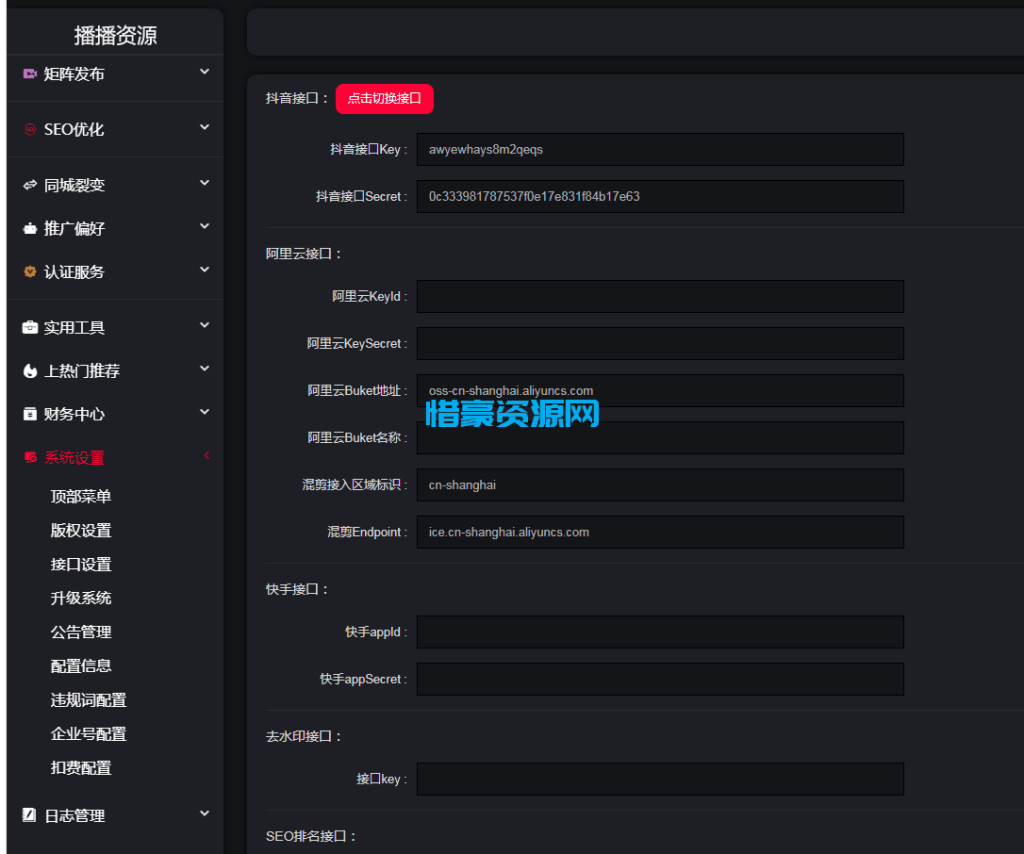1024x854 pixels.
Task: Click the 抖音接口Key input field
Action: coord(660,149)
